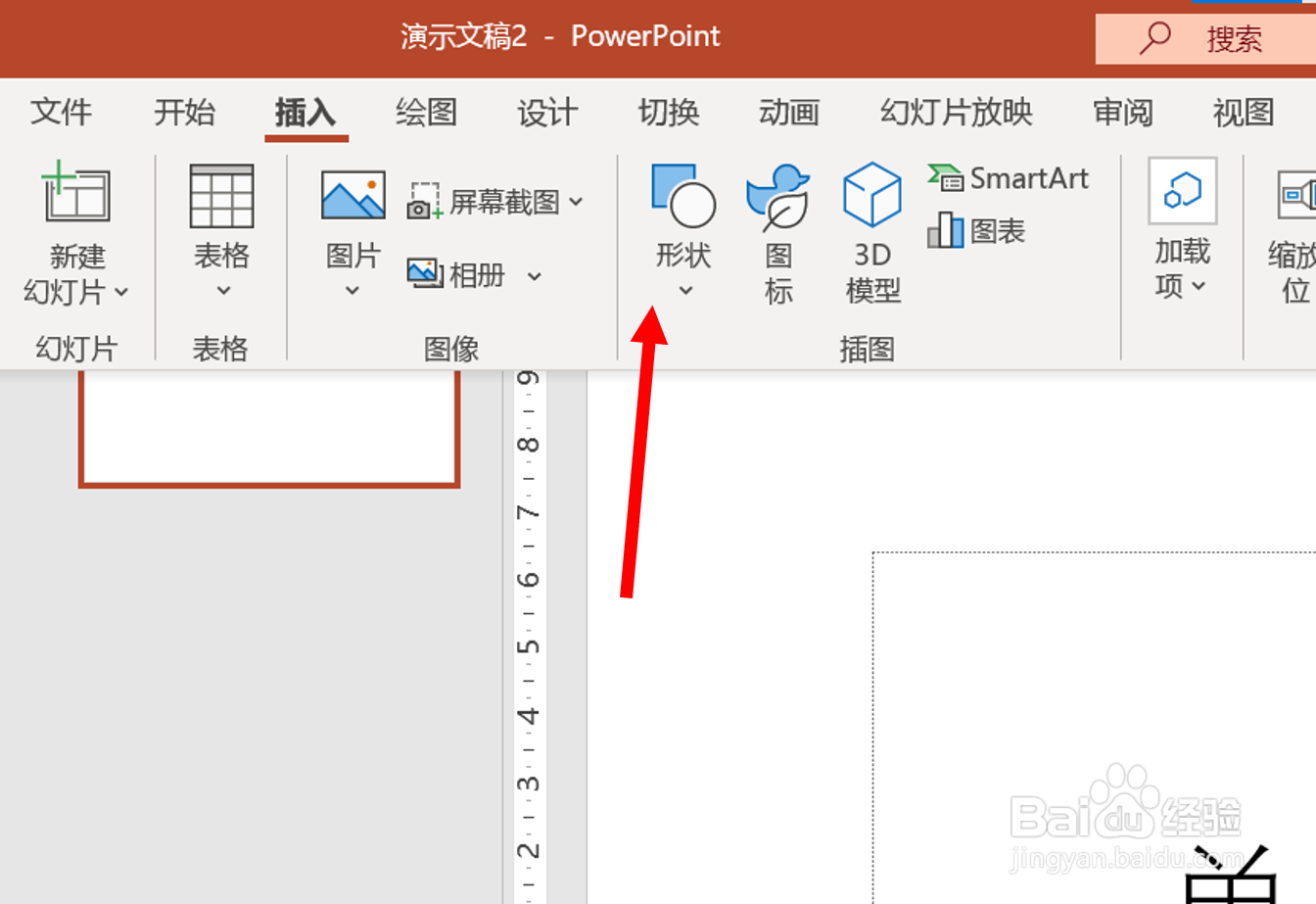The width and height of the screenshot is (1316, 904).
Task: Switch to the 开始 tab
Action: (184, 113)
